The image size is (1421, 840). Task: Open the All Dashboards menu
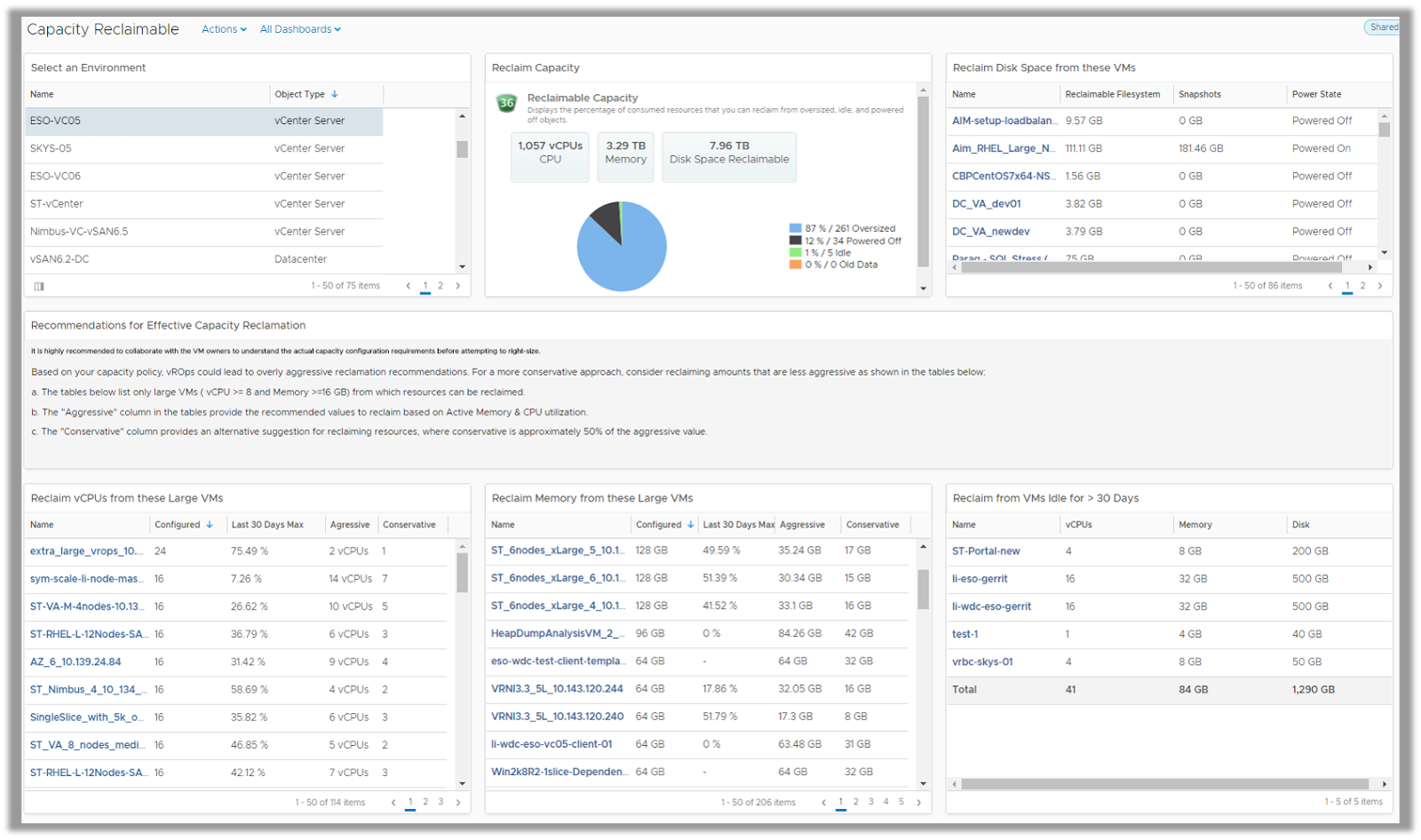point(299,28)
